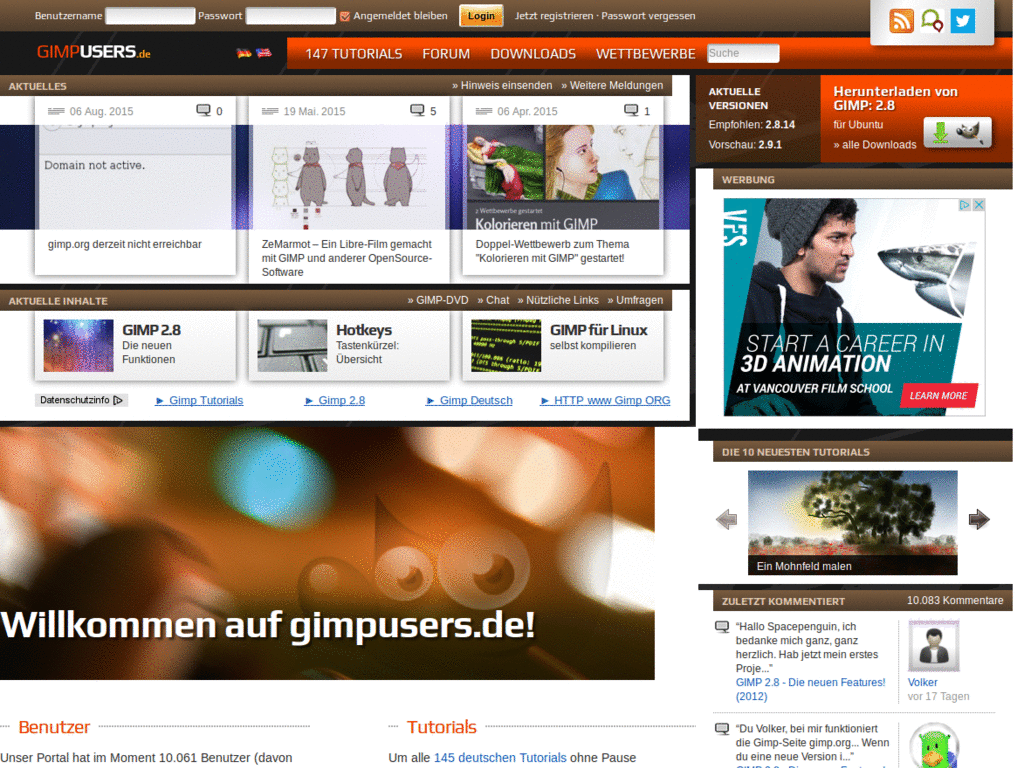Click the Tutorials section heading

click(441, 727)
